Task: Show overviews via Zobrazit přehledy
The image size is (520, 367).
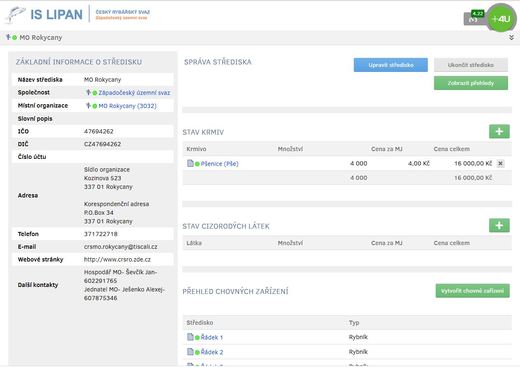Action: coord(471,83)
